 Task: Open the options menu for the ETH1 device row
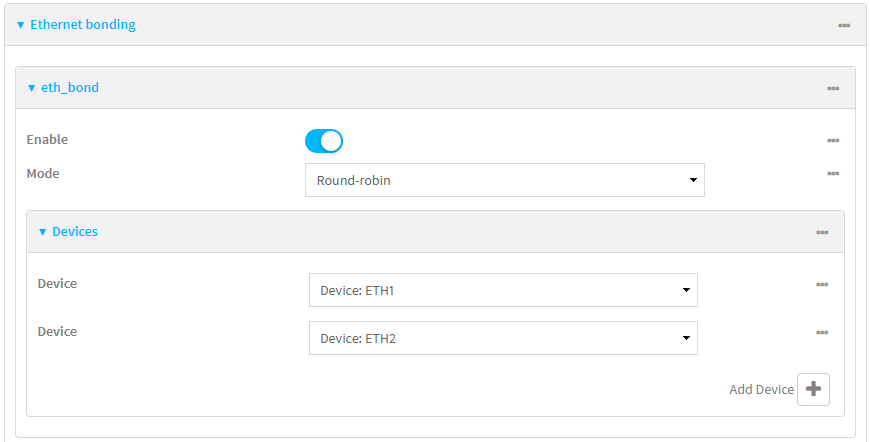(821, 285)
